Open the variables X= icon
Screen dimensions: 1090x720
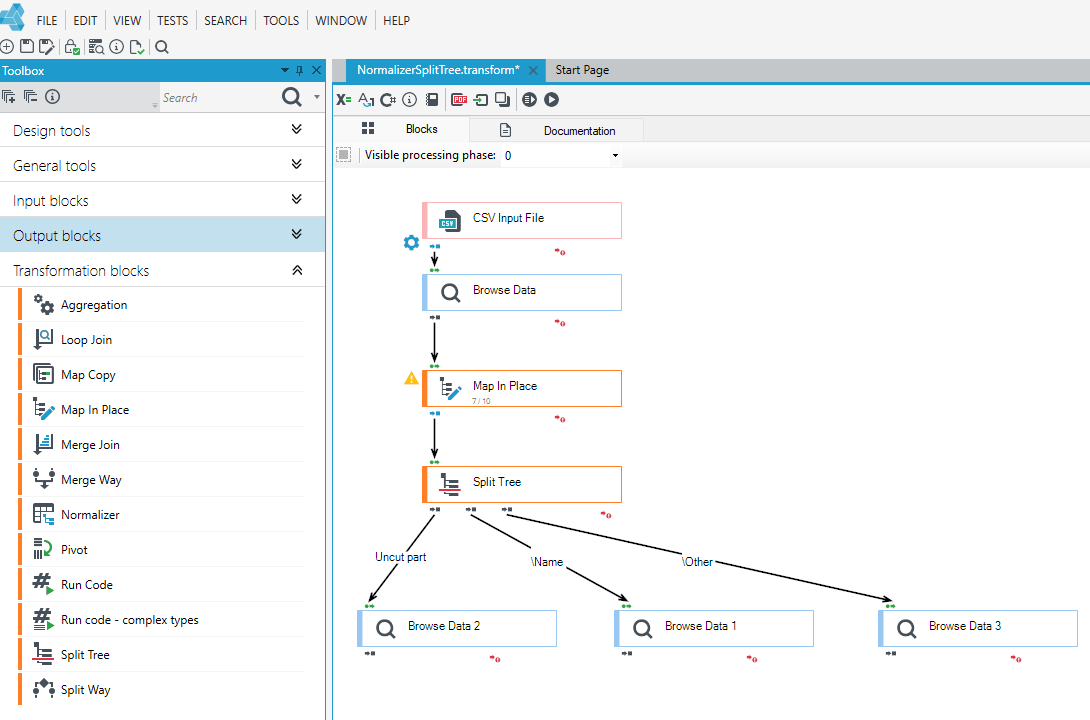344,99
